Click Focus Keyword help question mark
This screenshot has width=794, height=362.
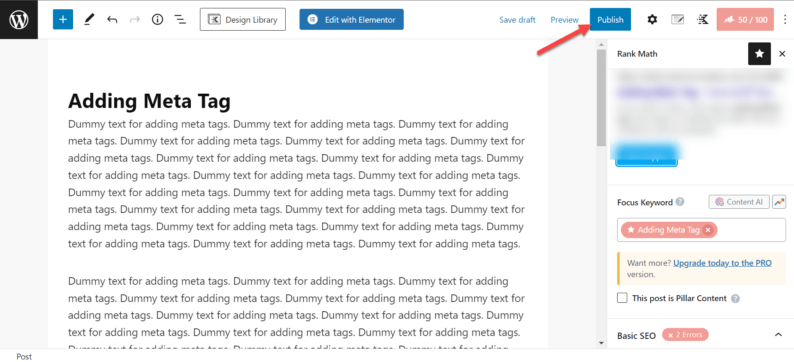click(x=680, y=202)
